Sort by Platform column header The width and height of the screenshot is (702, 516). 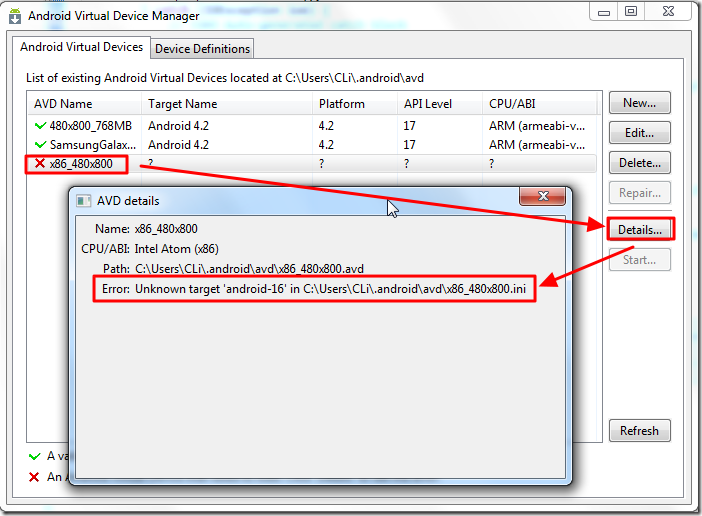(355, 104)
